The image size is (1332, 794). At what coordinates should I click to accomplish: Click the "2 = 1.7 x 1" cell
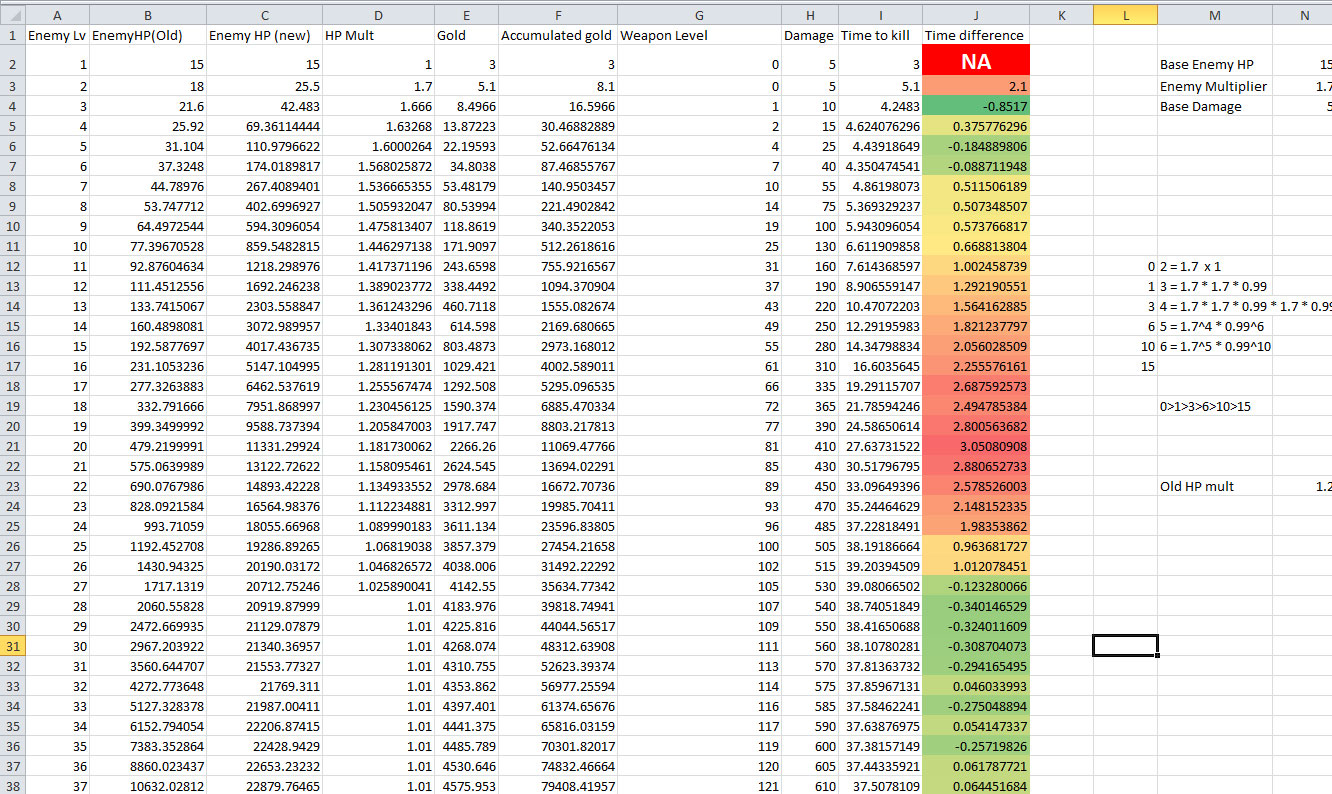(x=1214, y=267)
